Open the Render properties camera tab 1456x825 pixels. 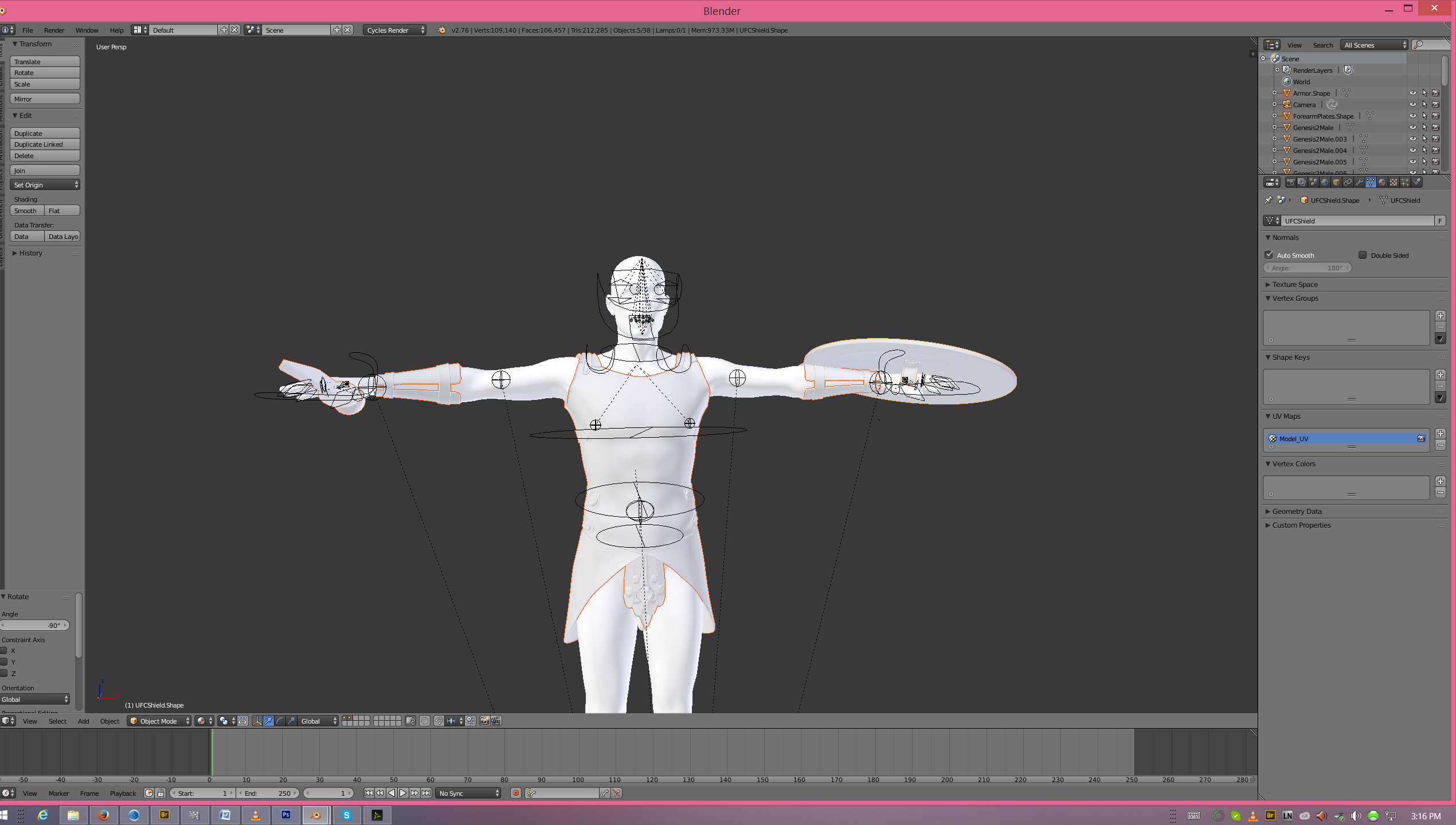click(1291, 182)
